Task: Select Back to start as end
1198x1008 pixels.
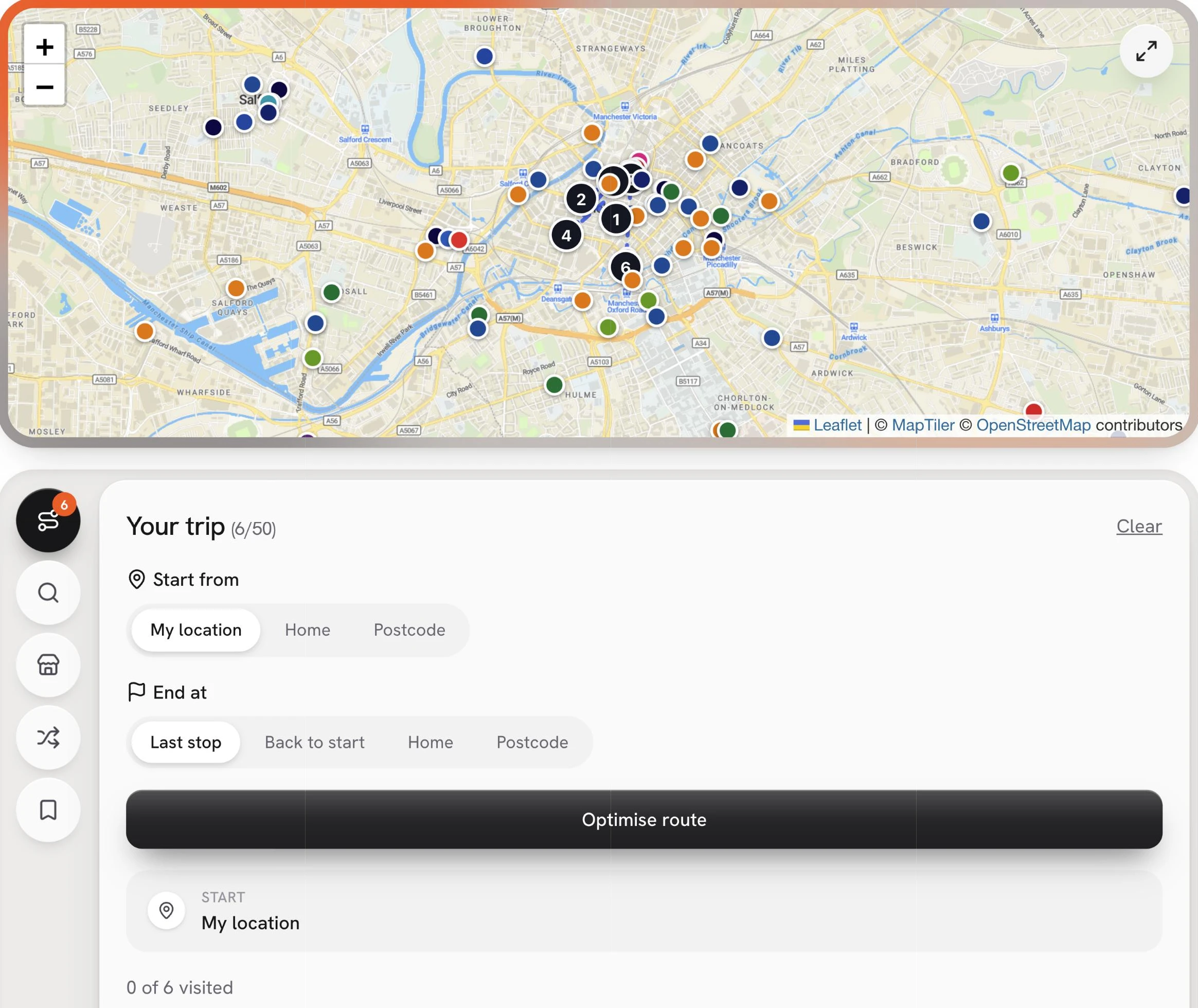Action: click(x=314, y=742)
